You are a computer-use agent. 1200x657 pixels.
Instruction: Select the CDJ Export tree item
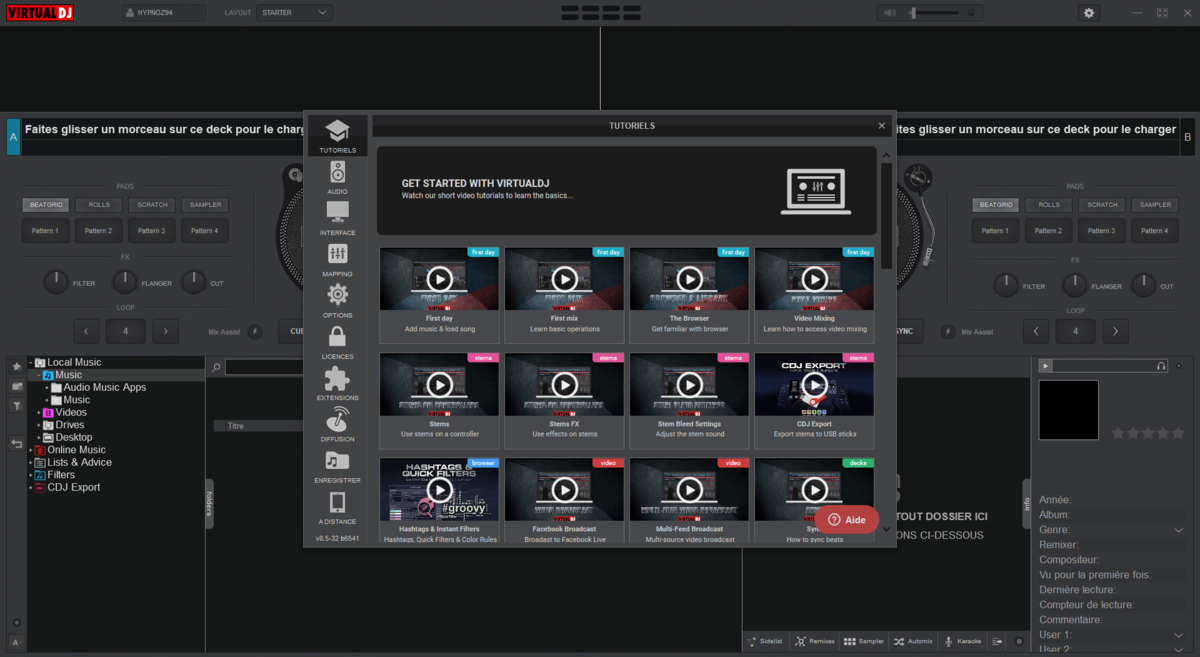click(x=74, y=488)
